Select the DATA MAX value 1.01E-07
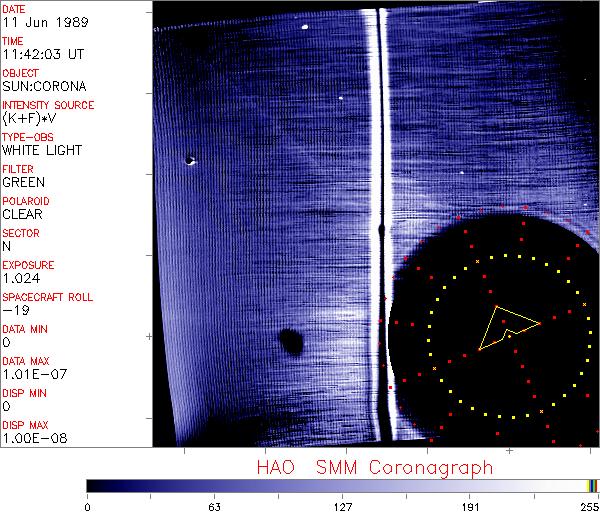The width and height of the screenshot is (600, 512). click(x=31, y=374)
